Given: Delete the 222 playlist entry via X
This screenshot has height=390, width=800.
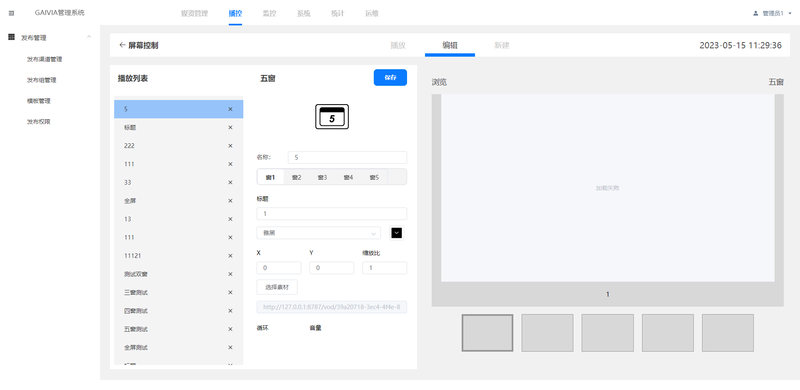Looking at the screenshot, I should point(230,146).
